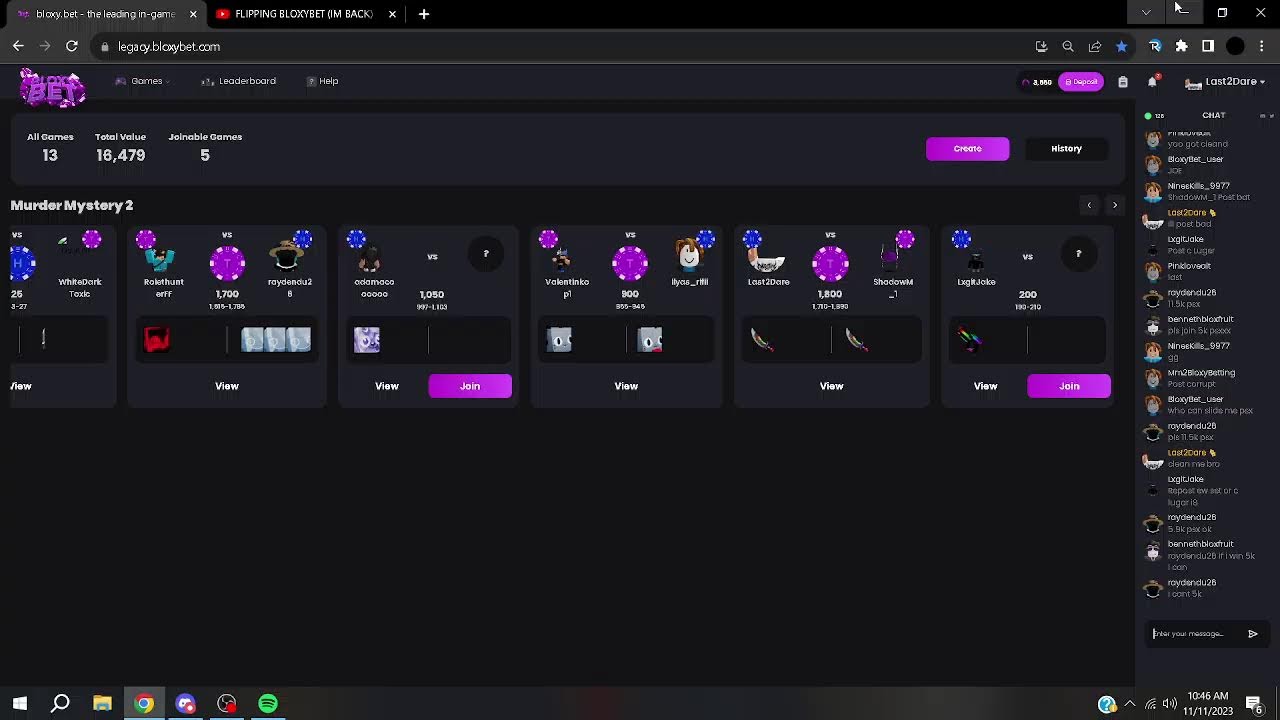Open Windows taskbar search

pos(60,704)
